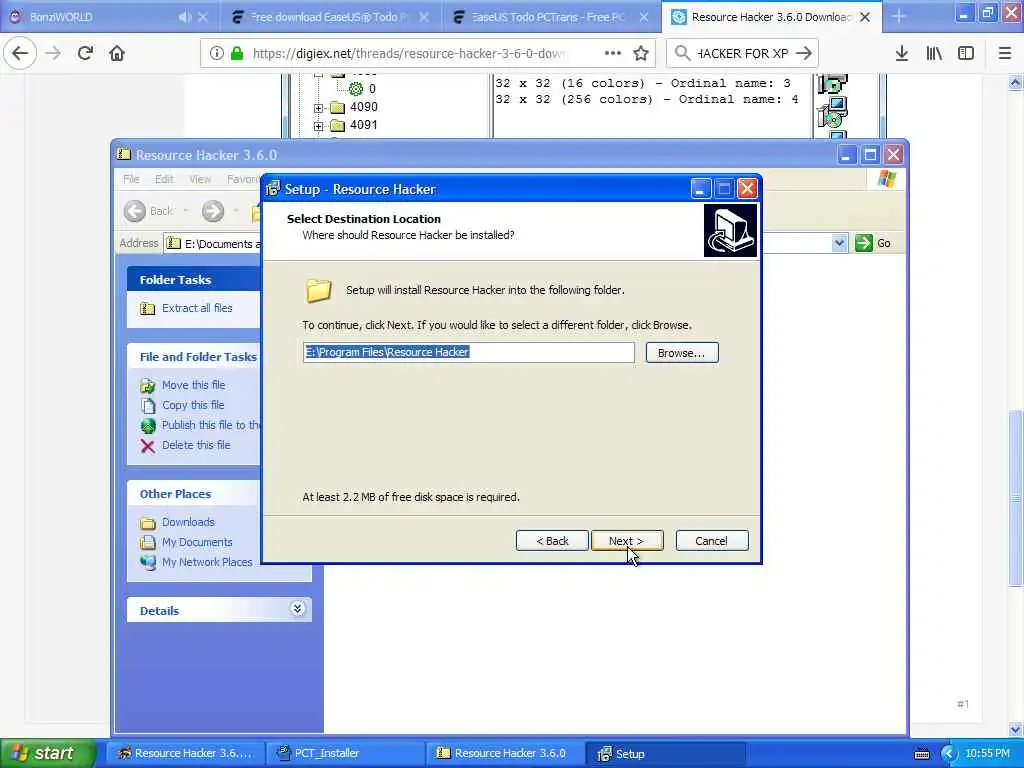Viewport: 1024px width, 768px height.
Task: Open Firefox library icon
Action: 934,54
